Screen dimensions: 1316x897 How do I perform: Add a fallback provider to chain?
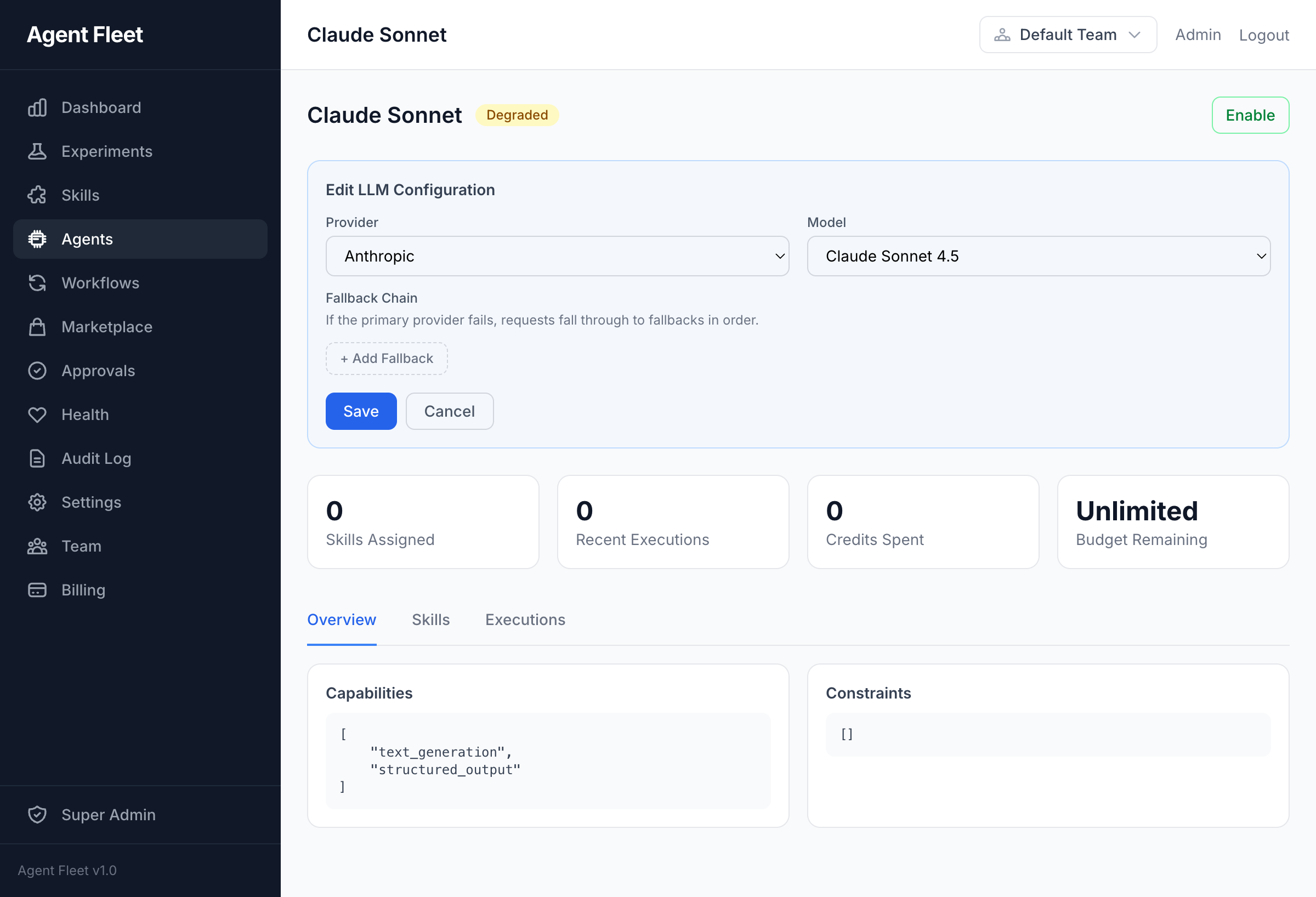pos(386,359)
